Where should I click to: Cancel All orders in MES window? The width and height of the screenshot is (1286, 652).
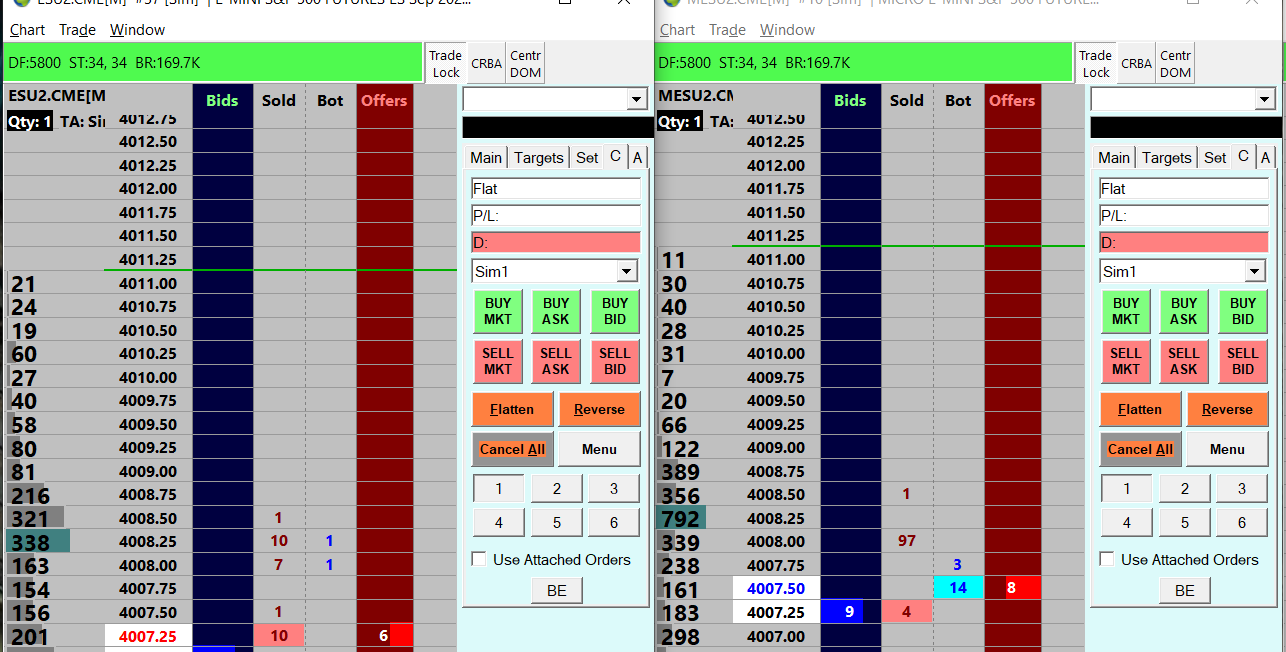coord(1140,449)
